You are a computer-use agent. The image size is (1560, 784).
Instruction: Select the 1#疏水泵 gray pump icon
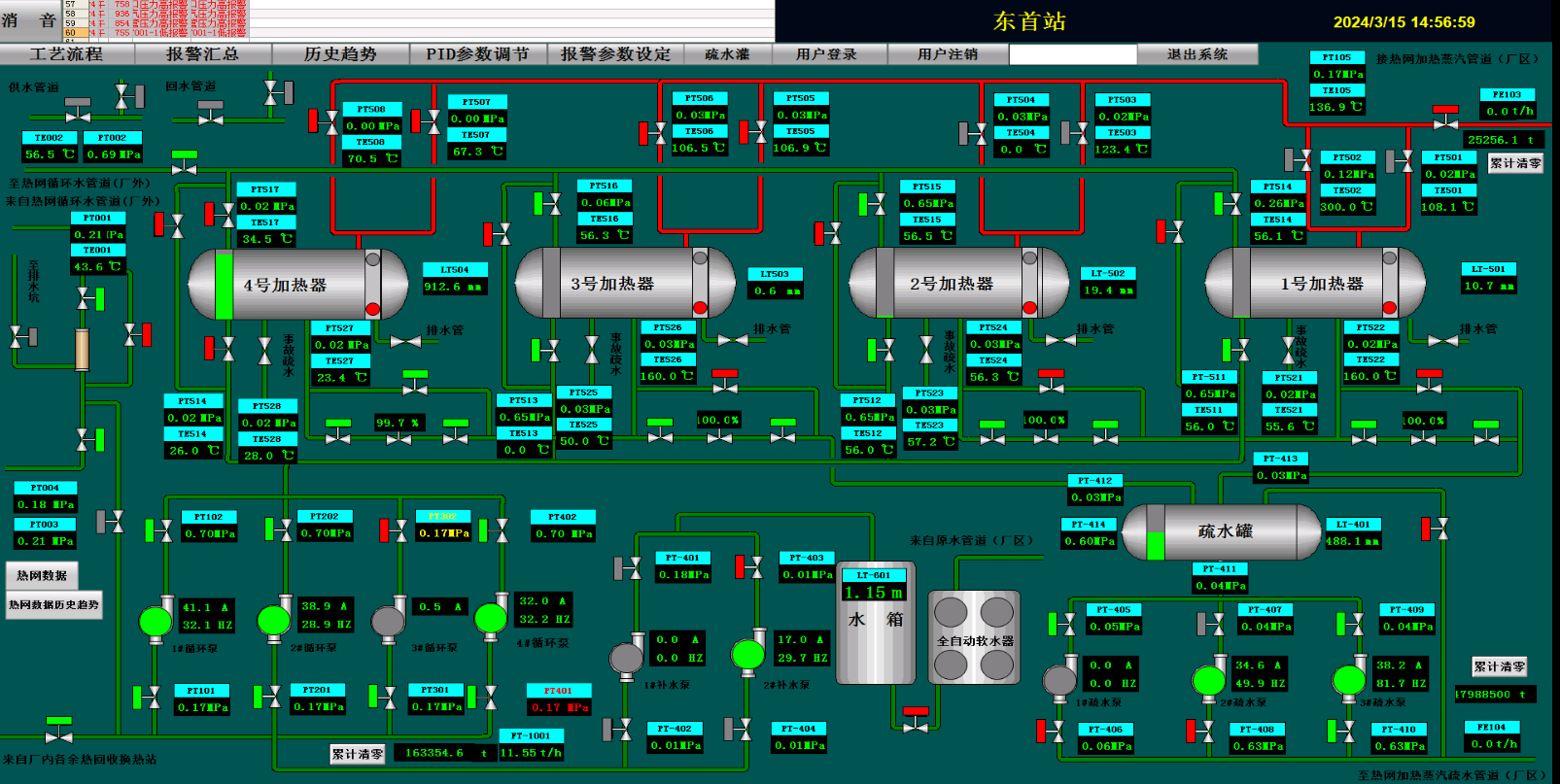coord(1059,678)
